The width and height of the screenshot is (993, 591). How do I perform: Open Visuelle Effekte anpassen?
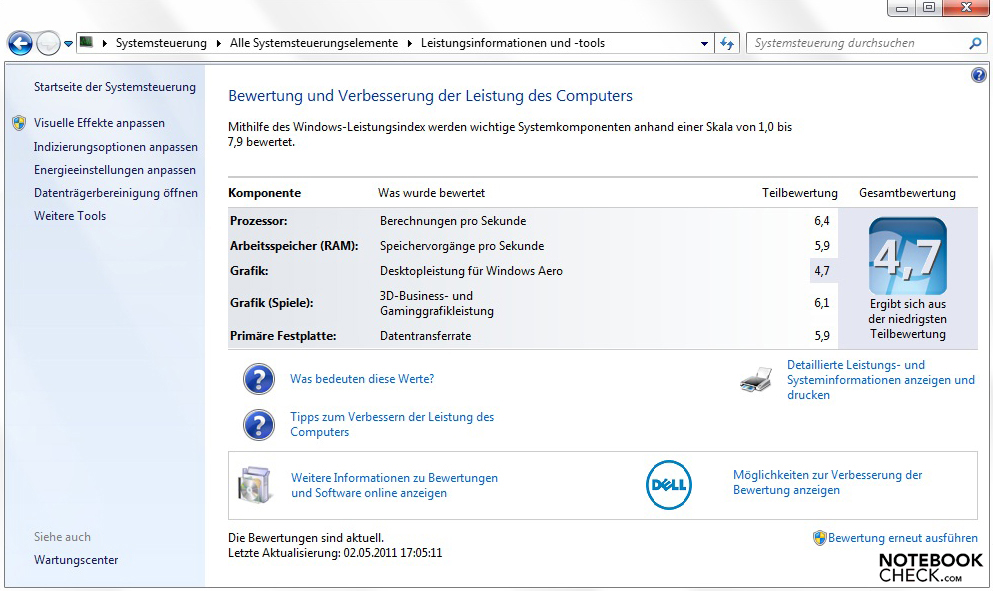click(99, 123)
